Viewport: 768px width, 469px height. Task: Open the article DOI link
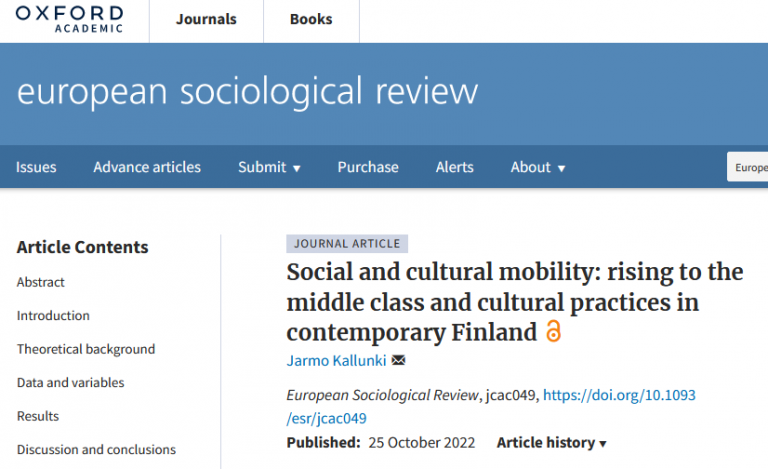click(491, 406)
